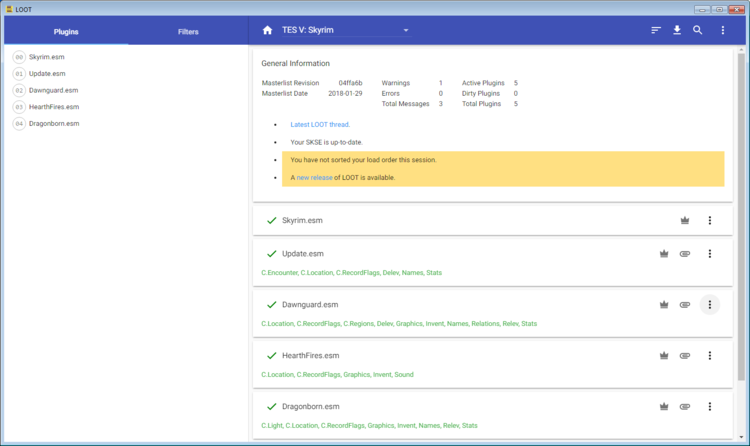Minimize the LOOT window

click(702, 9)
